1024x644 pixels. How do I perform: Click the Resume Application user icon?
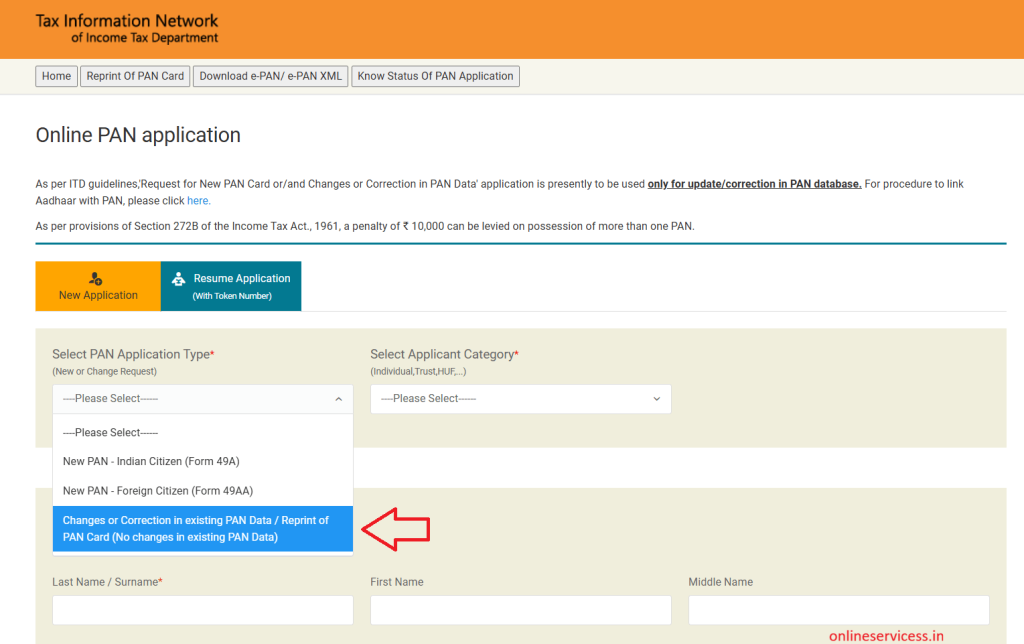[178, 279]
